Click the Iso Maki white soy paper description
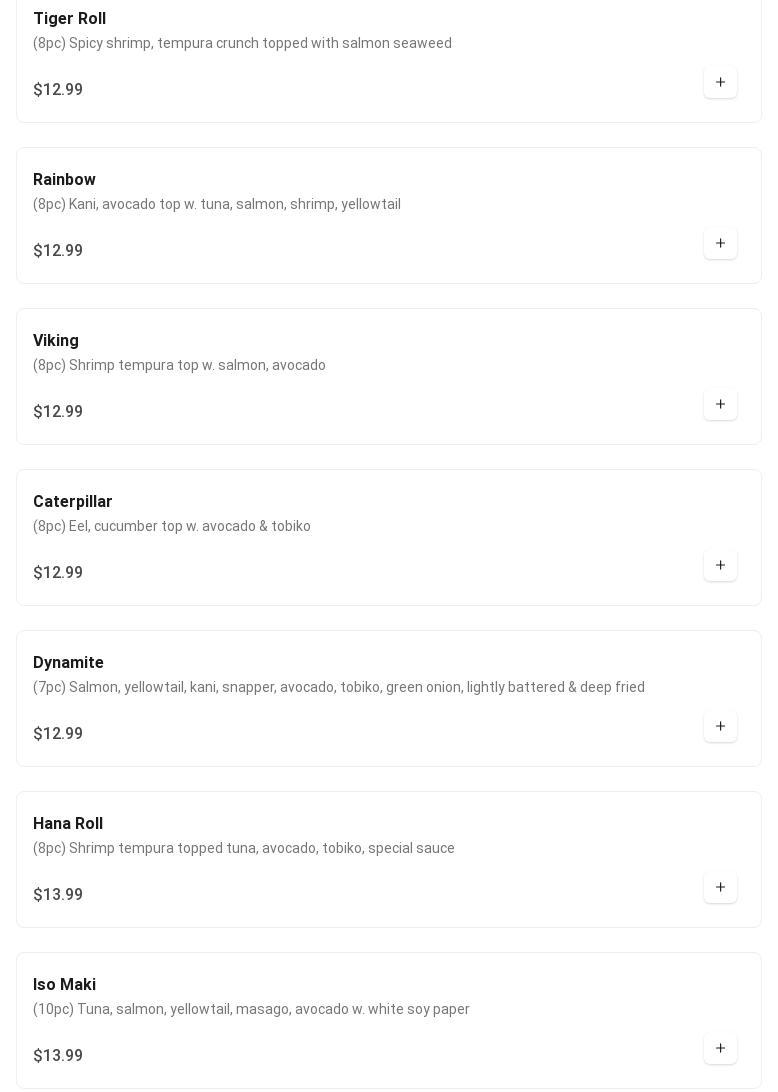 (x=251, y=1009)
